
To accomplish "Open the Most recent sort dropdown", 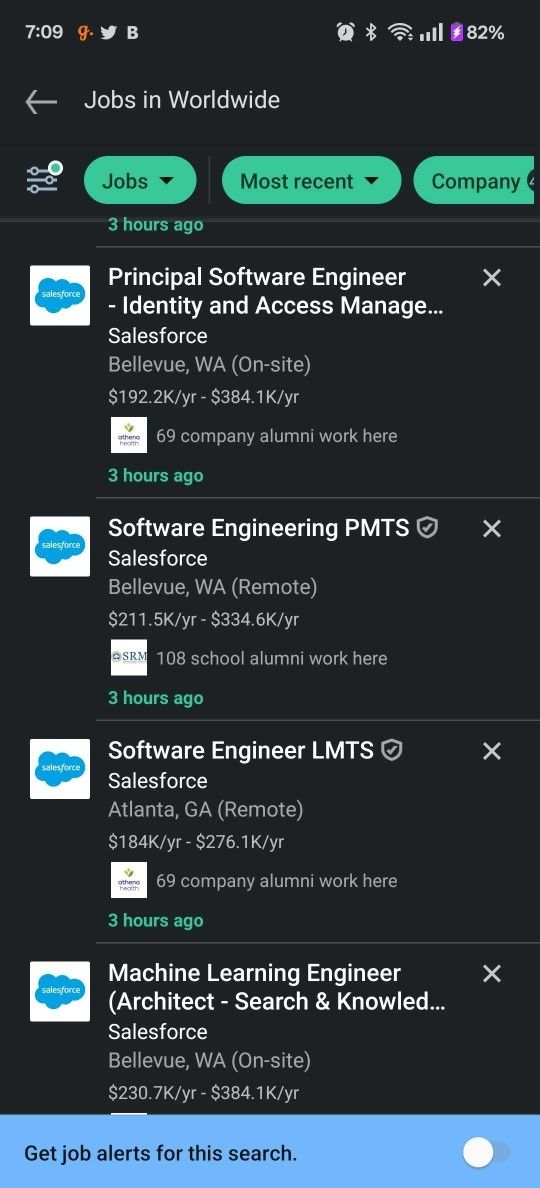I will pos(311,181).
